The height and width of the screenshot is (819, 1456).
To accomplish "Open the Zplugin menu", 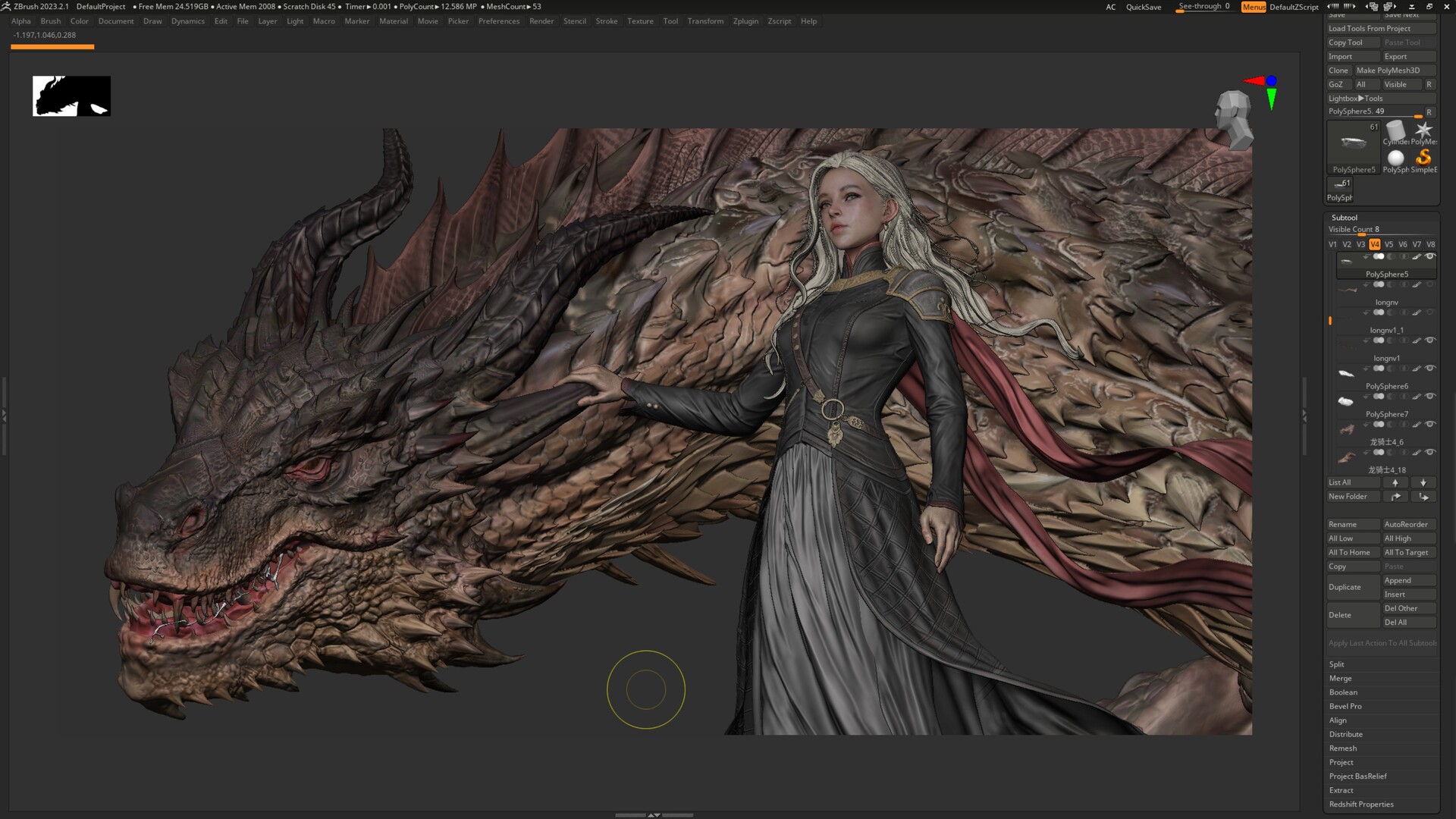I will tap(745, 21).
